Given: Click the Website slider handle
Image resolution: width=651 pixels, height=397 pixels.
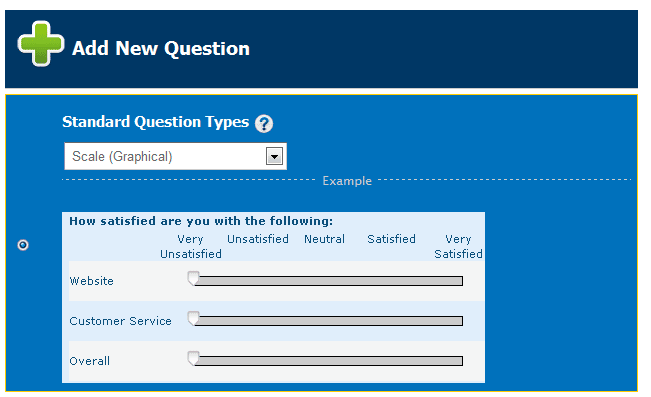Looking at the screenshot, I should click(x=193, y=278).
